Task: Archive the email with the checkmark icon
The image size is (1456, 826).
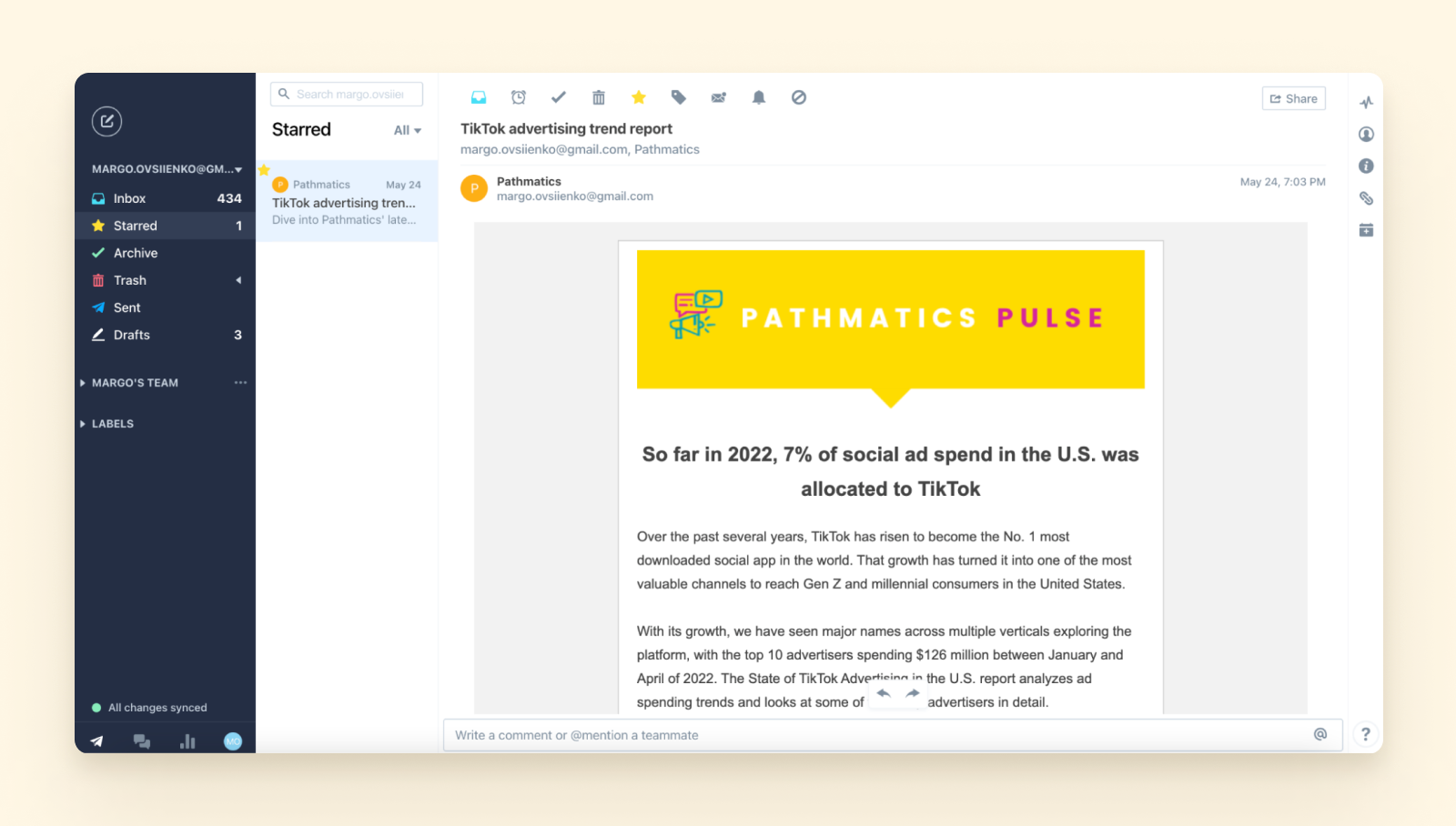Action: tap(559, 97)
